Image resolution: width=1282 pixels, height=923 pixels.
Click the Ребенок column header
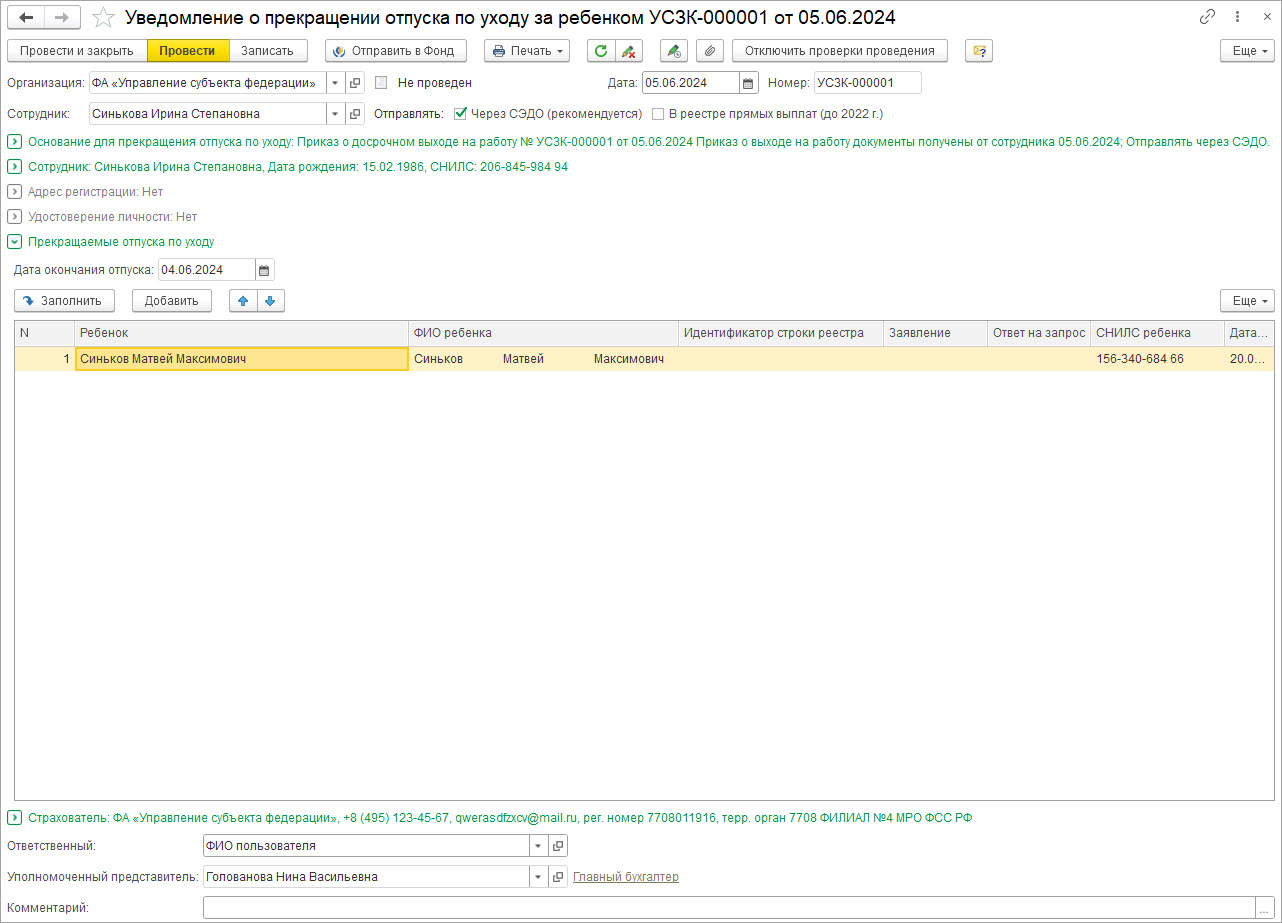point(241,333)
